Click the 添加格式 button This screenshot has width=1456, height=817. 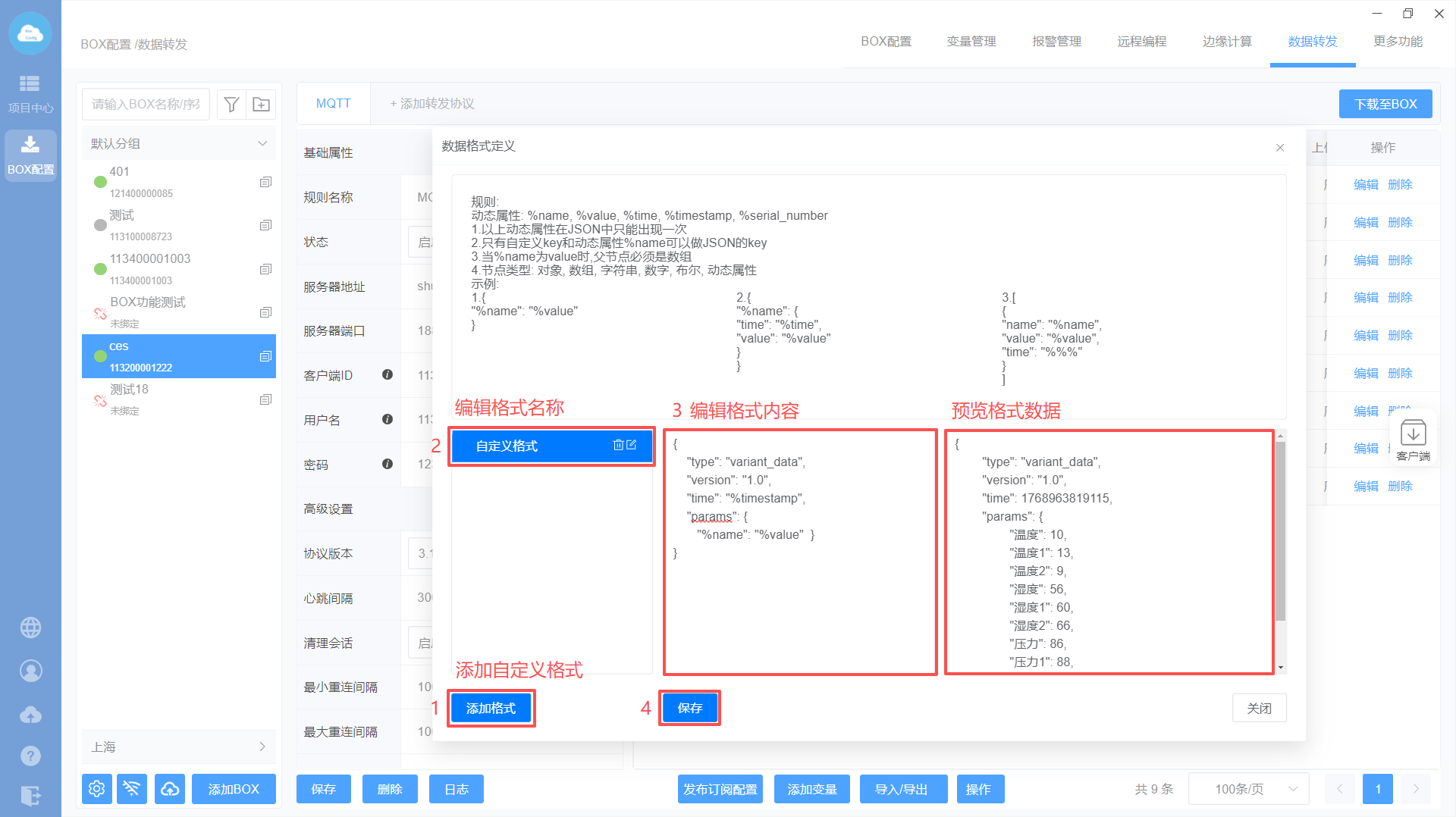pyautogui.click(x=491, y=708)
